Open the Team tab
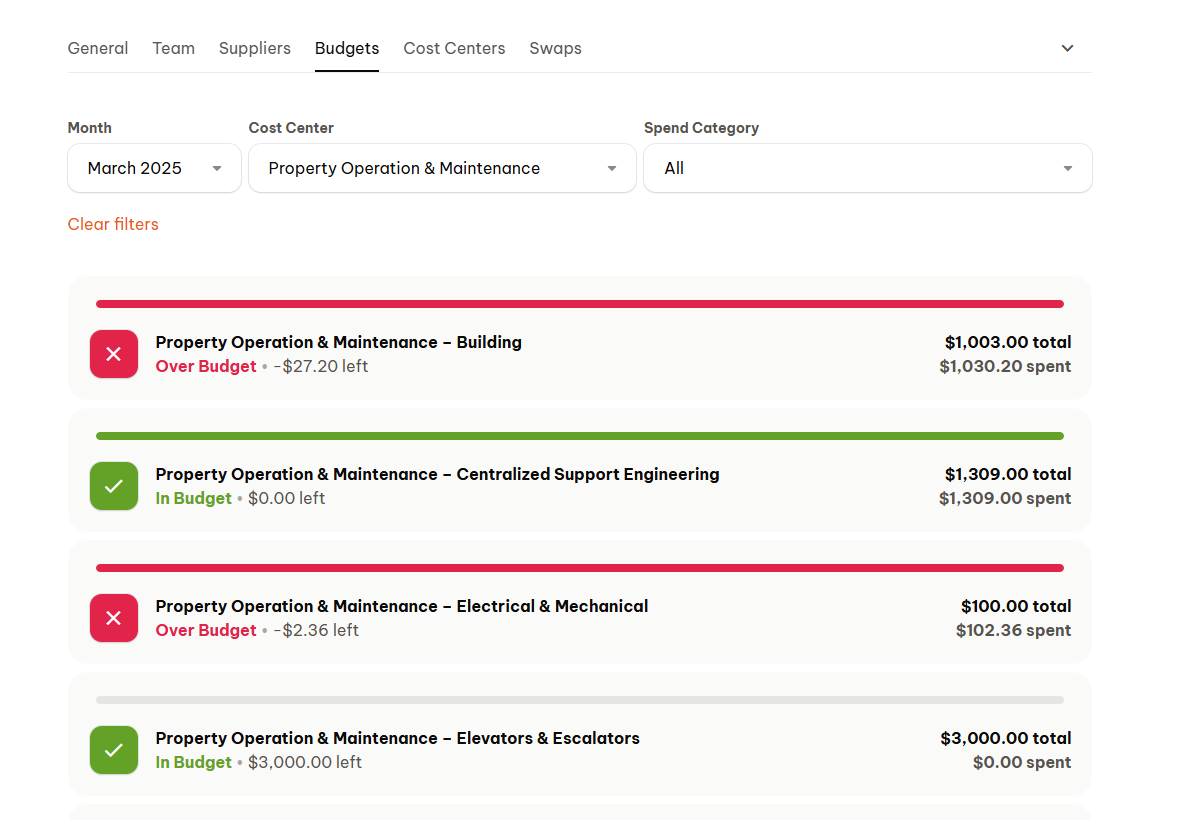1191x820 pixels. coord(173,48)
